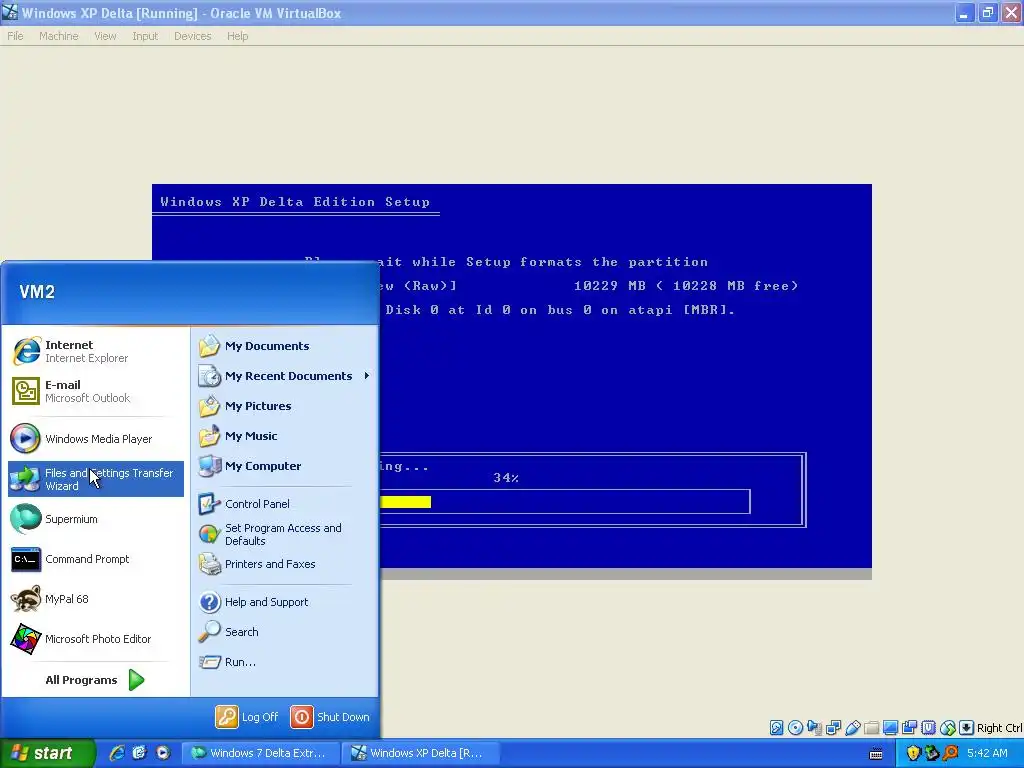Click VirtualBox host key arrow icon
This screenshot has width=1024, height=768.
point(967,728)
